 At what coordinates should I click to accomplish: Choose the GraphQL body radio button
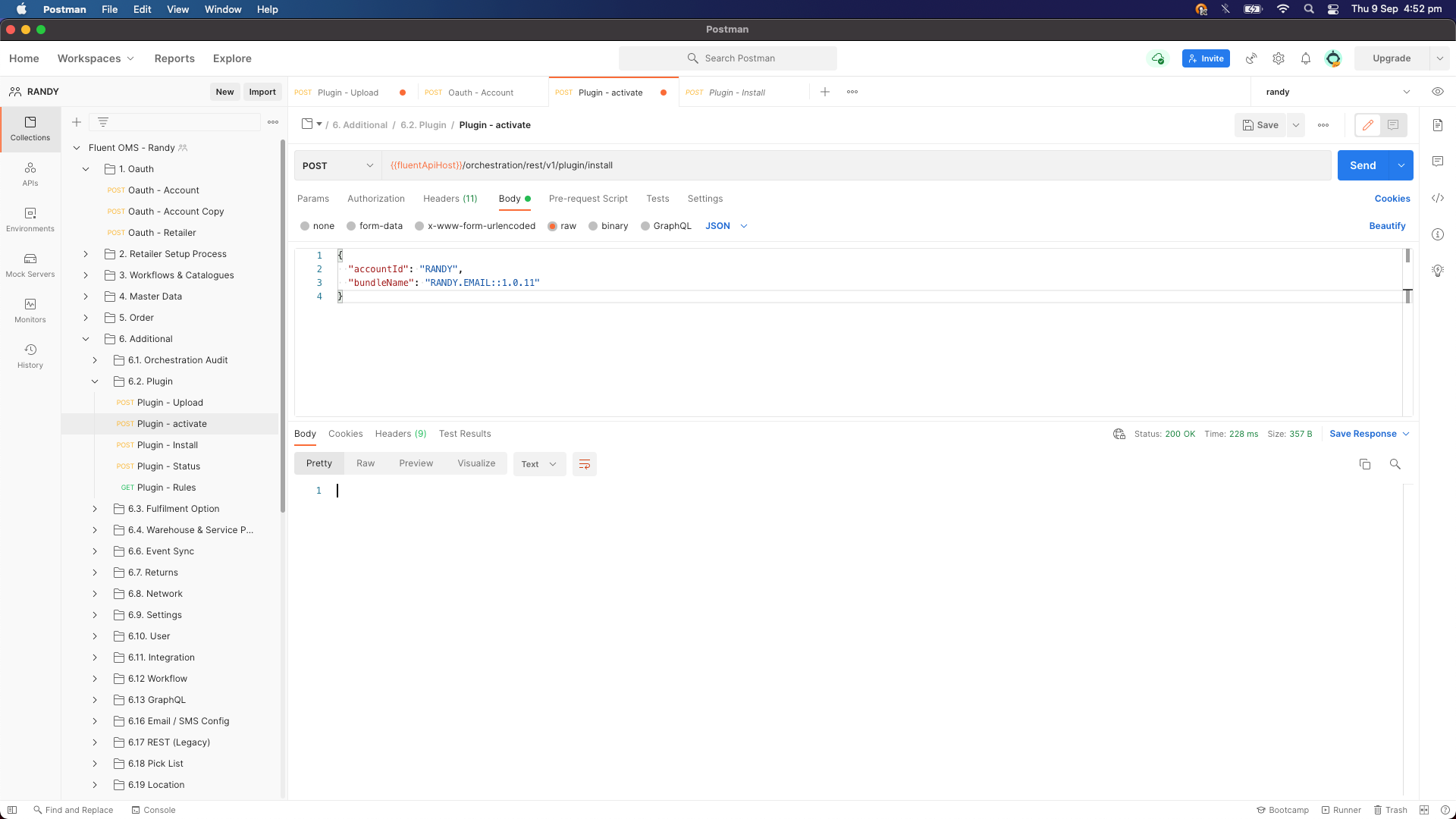645,226
